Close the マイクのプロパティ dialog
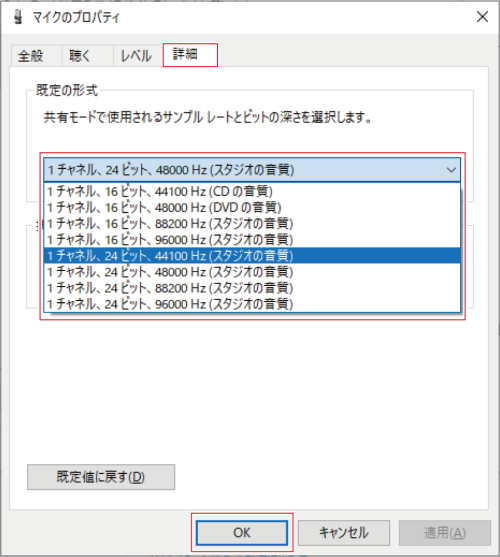Image resolution: width=500 pixels, height=557 pixels. pos(482,16)
